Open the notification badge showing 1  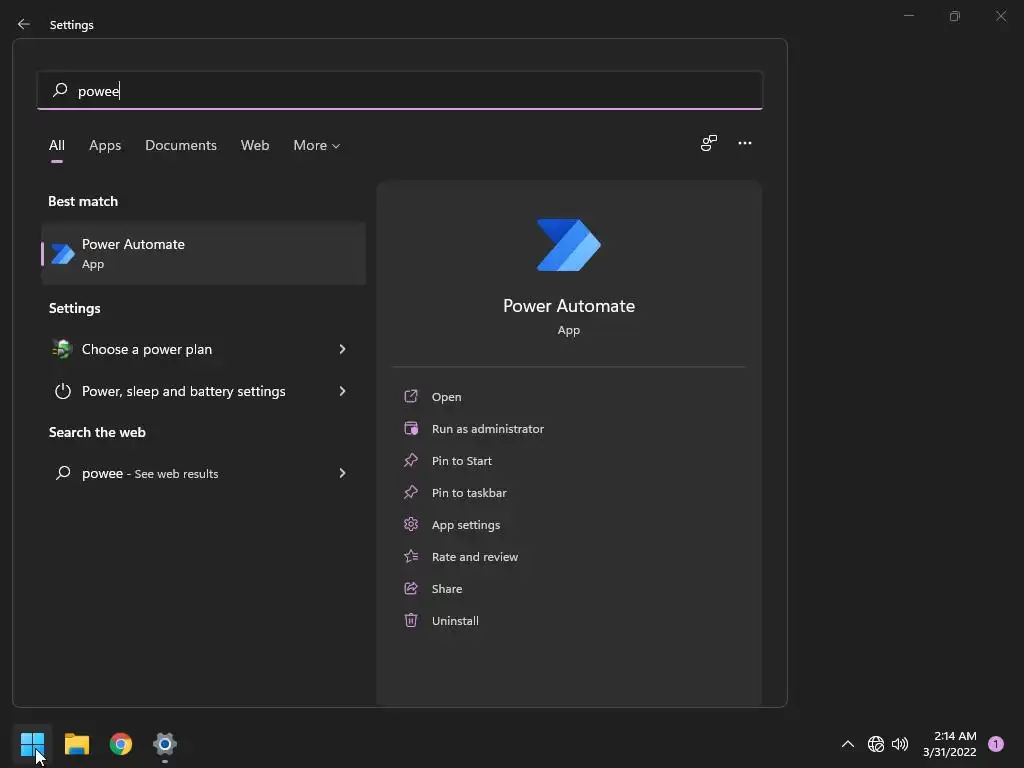996,744
